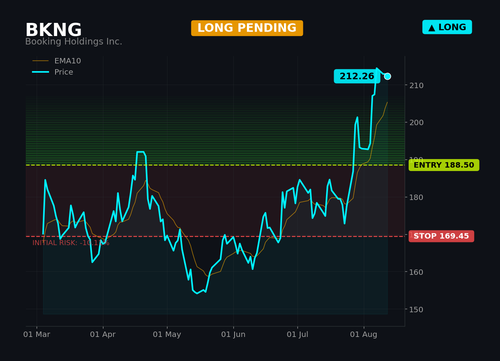Click the 01 Mar date label

point(37,334)
